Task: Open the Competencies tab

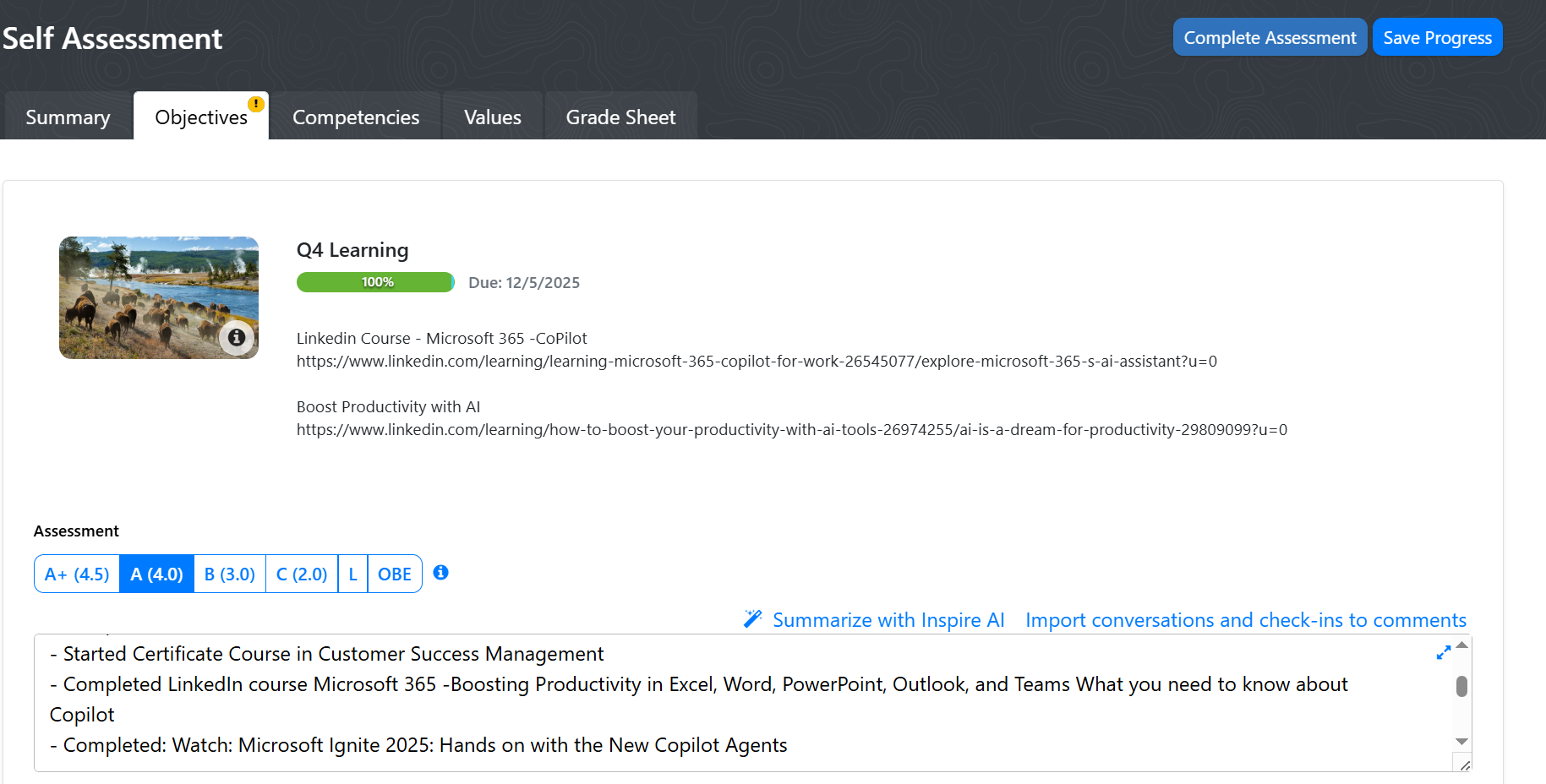Action: (355, 117)
